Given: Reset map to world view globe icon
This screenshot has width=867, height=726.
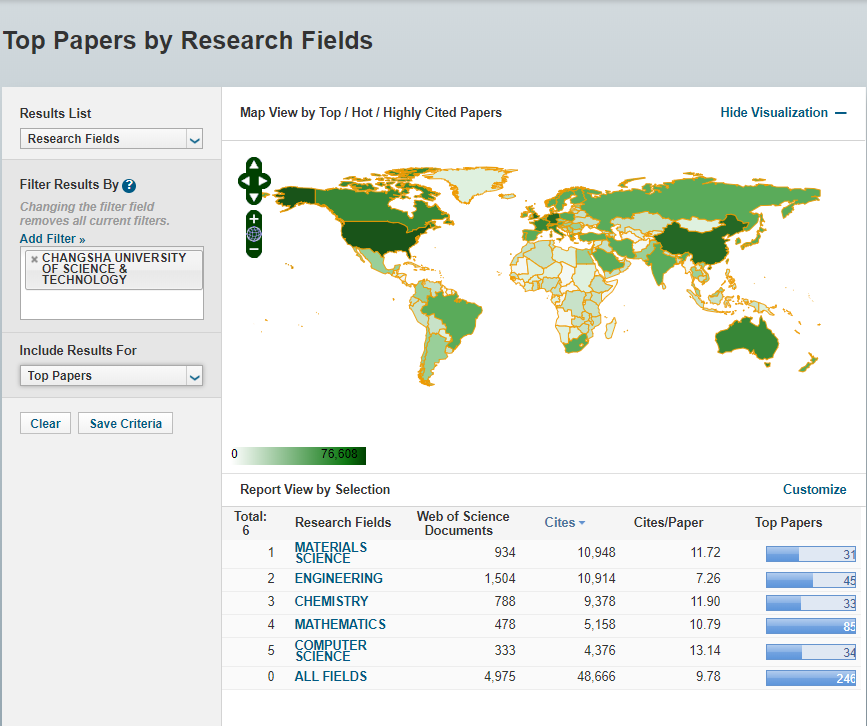Looking at the screenshot, I should (x=254, y=234).
